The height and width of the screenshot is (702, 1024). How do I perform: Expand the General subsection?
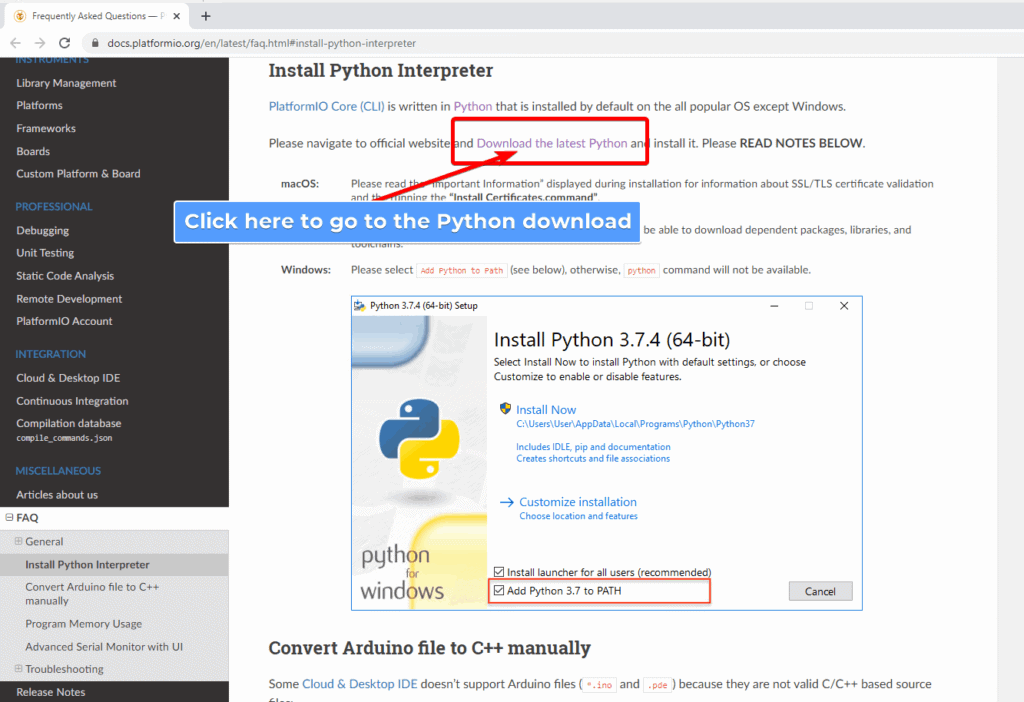(x=18, y=541)
